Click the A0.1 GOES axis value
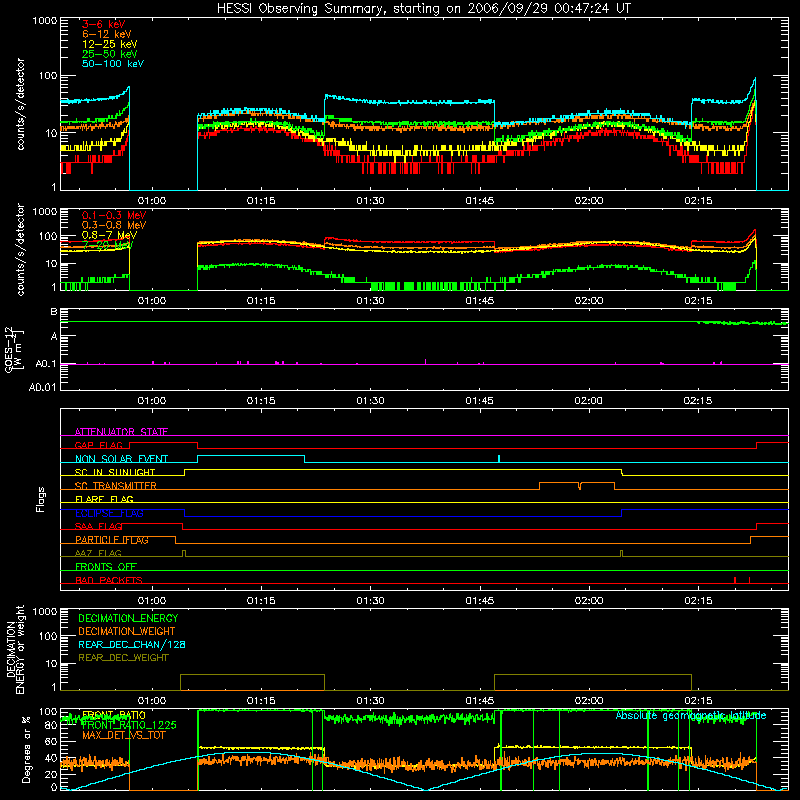This screenshot has width=800, height=800. pos(45,364)
